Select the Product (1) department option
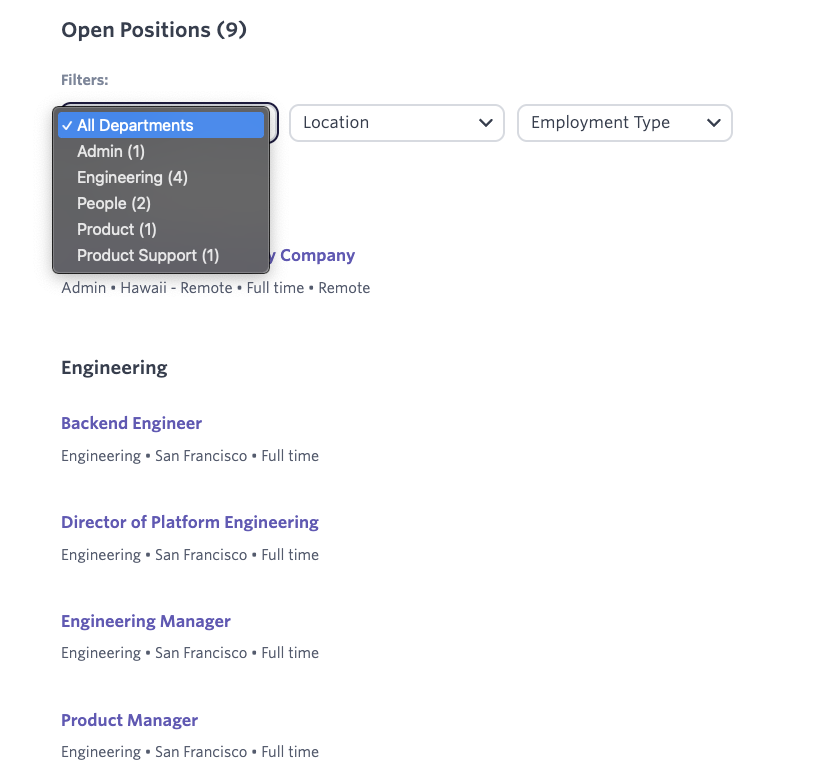The height and width of the screenshot is (782, 827). pyautogui.click(x=117, y=229)
